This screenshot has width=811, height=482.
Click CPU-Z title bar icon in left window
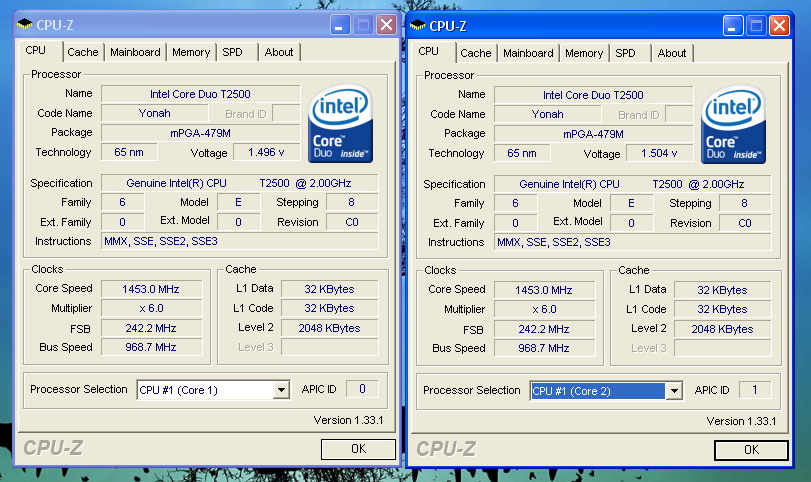(x=24, y=24)
